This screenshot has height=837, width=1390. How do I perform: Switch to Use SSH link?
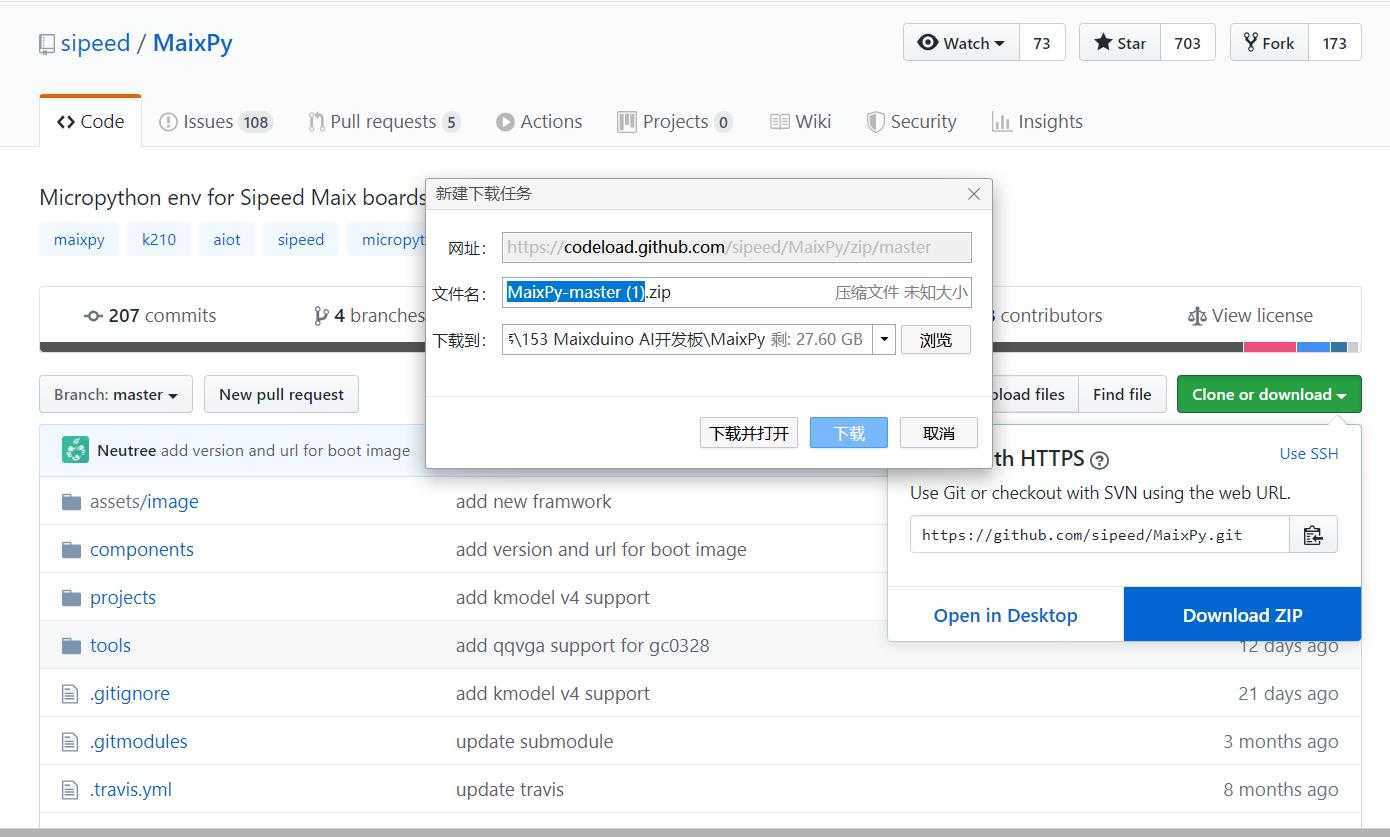tap(1309, 454)
